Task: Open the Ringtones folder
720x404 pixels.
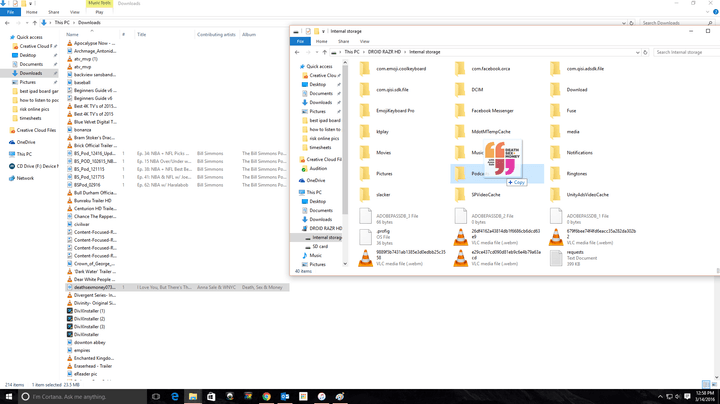Action: (568, 174)
